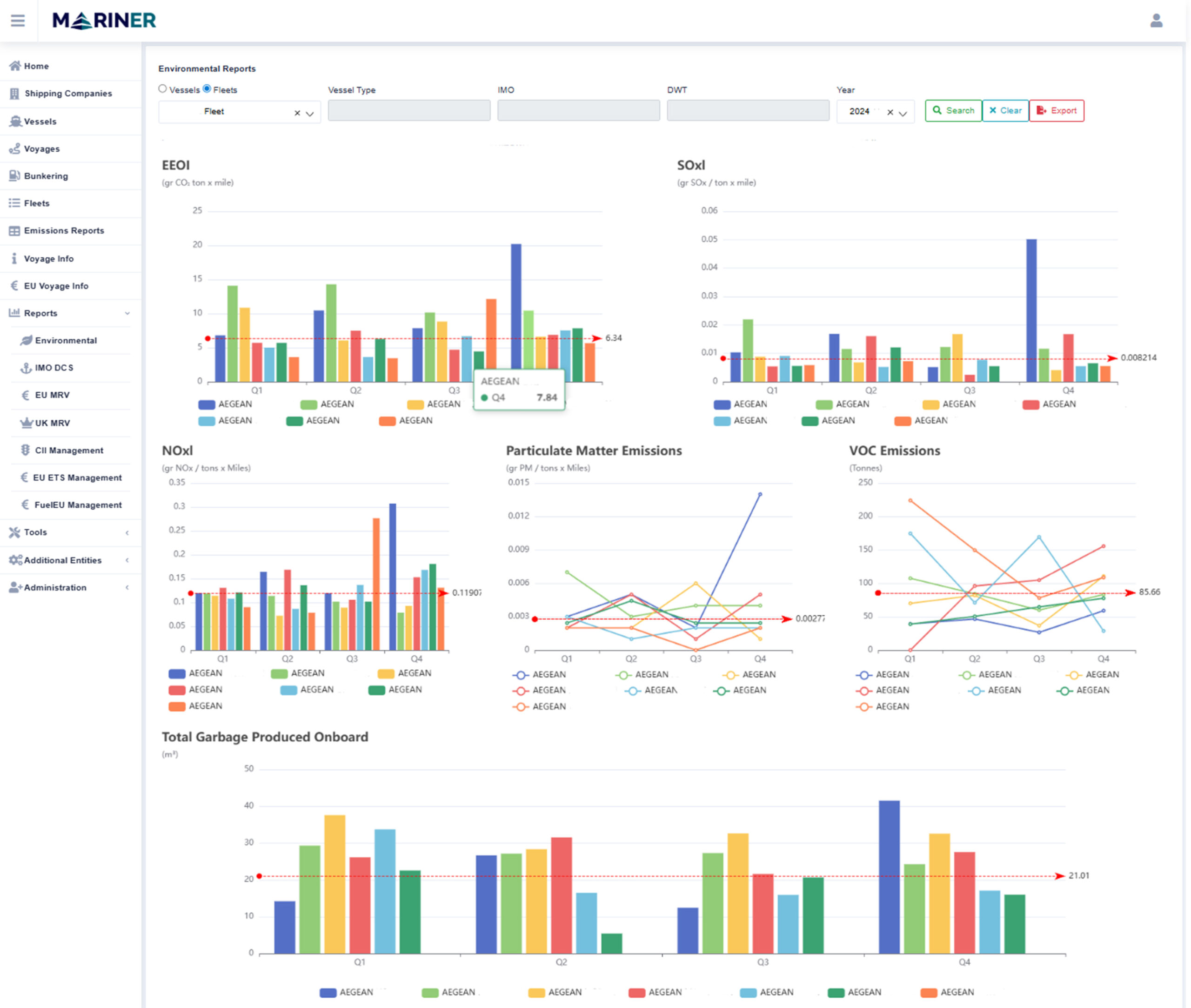Screen dimensions: 1191x1008
Task: Open the user profile icon
Action: pos(1156,20)
